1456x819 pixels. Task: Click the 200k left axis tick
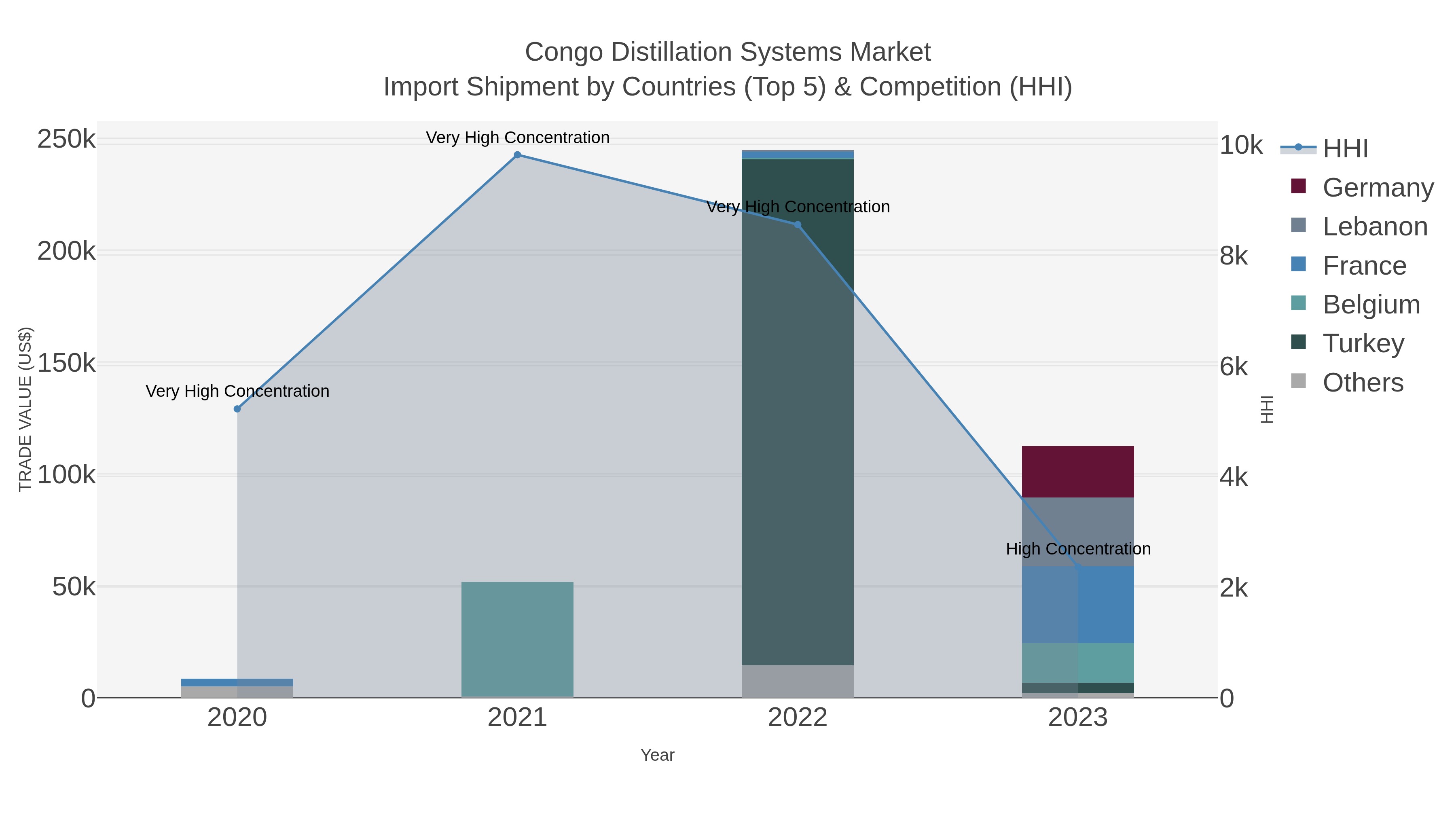point(66,251)
